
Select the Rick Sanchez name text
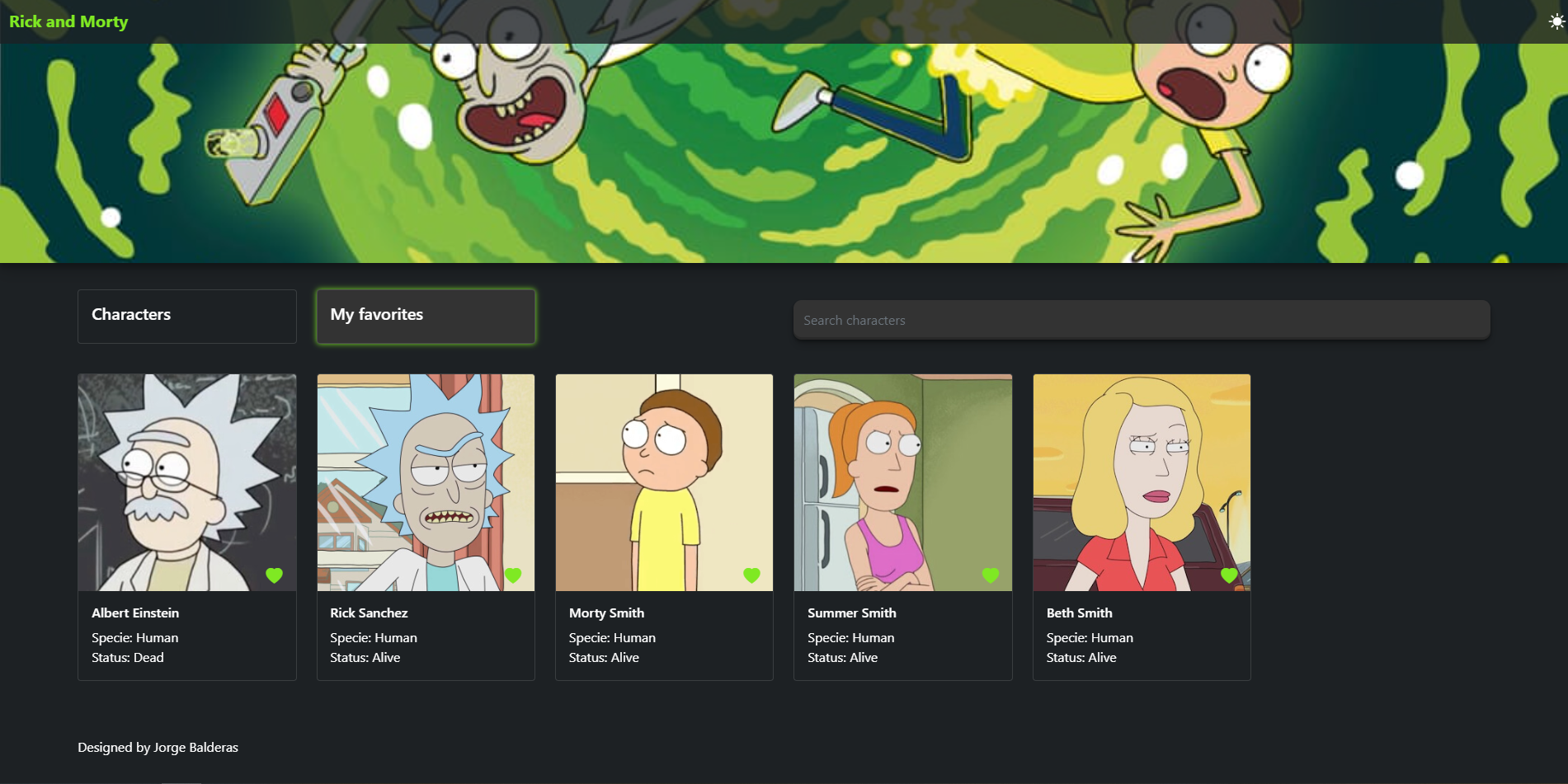369,613
